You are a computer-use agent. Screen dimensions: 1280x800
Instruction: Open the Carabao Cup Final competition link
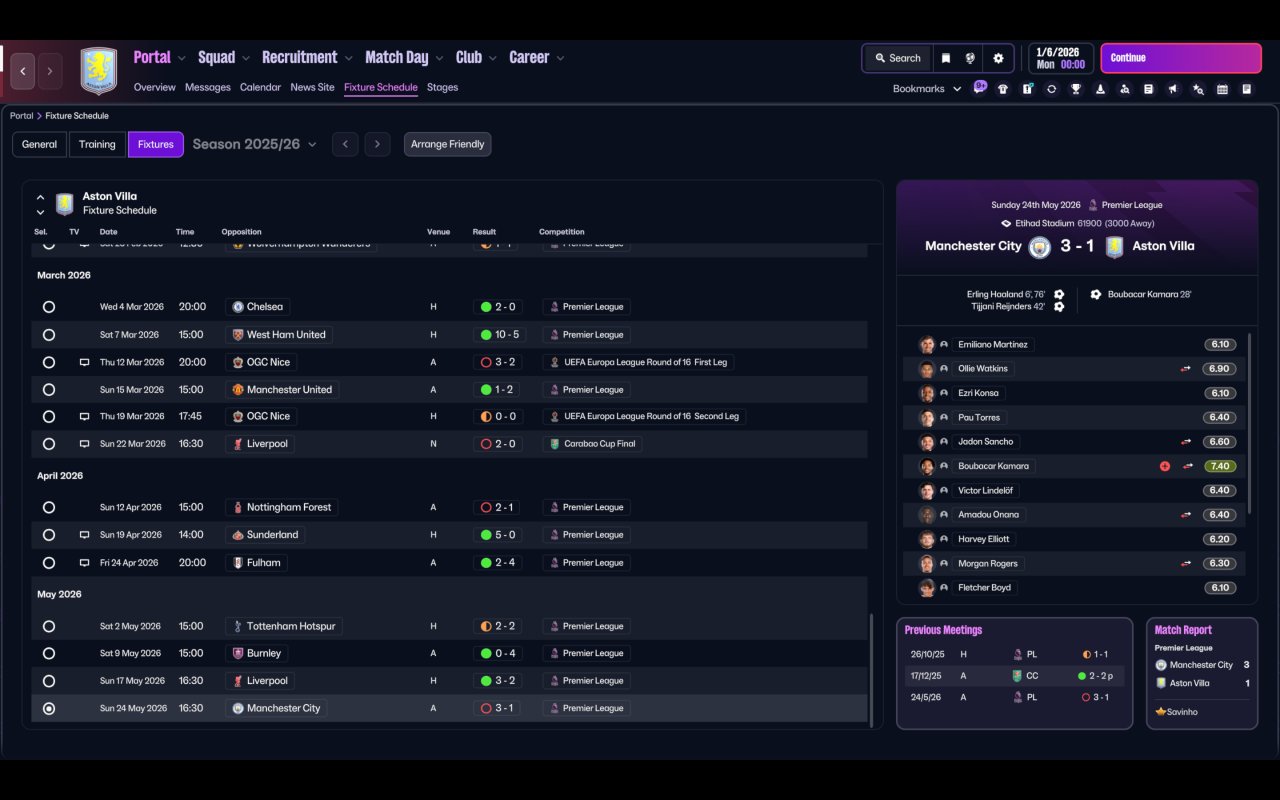click(x=593, y=444)
